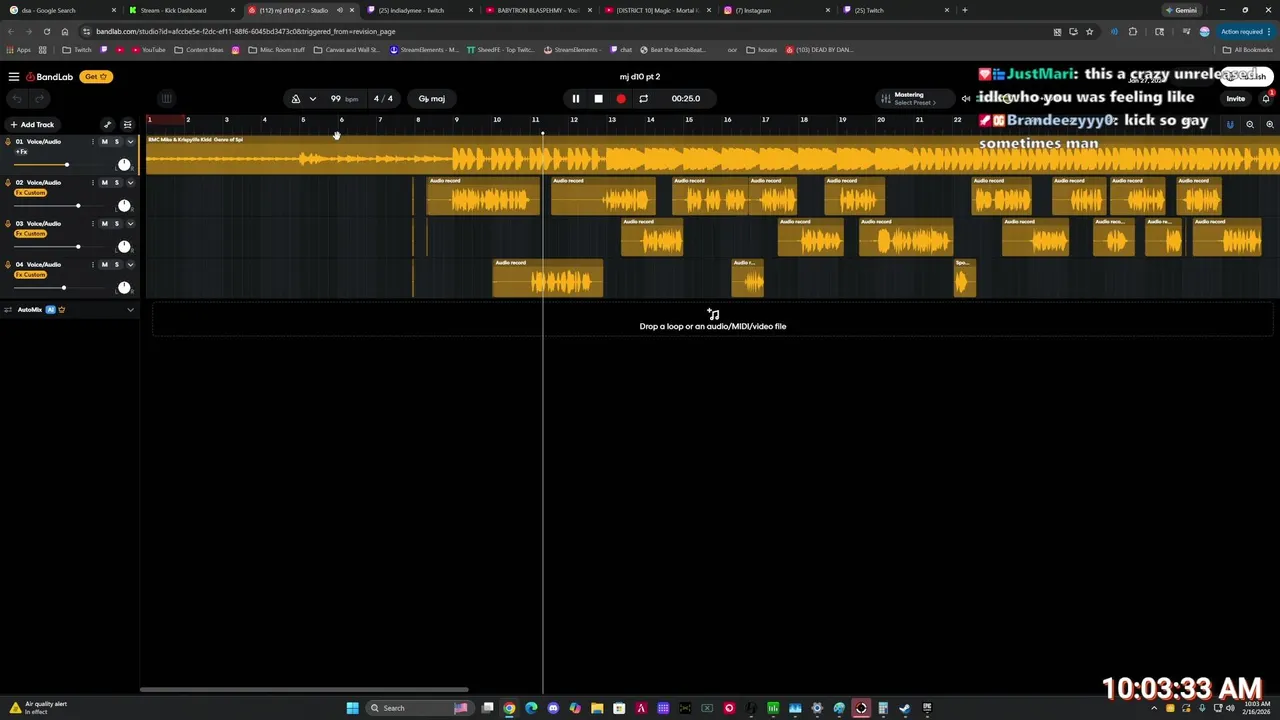Viewport: 1280px width, 720px height.
Task: Expand the track 02 dropdown chevron
Action: click(x=130, y=183)
